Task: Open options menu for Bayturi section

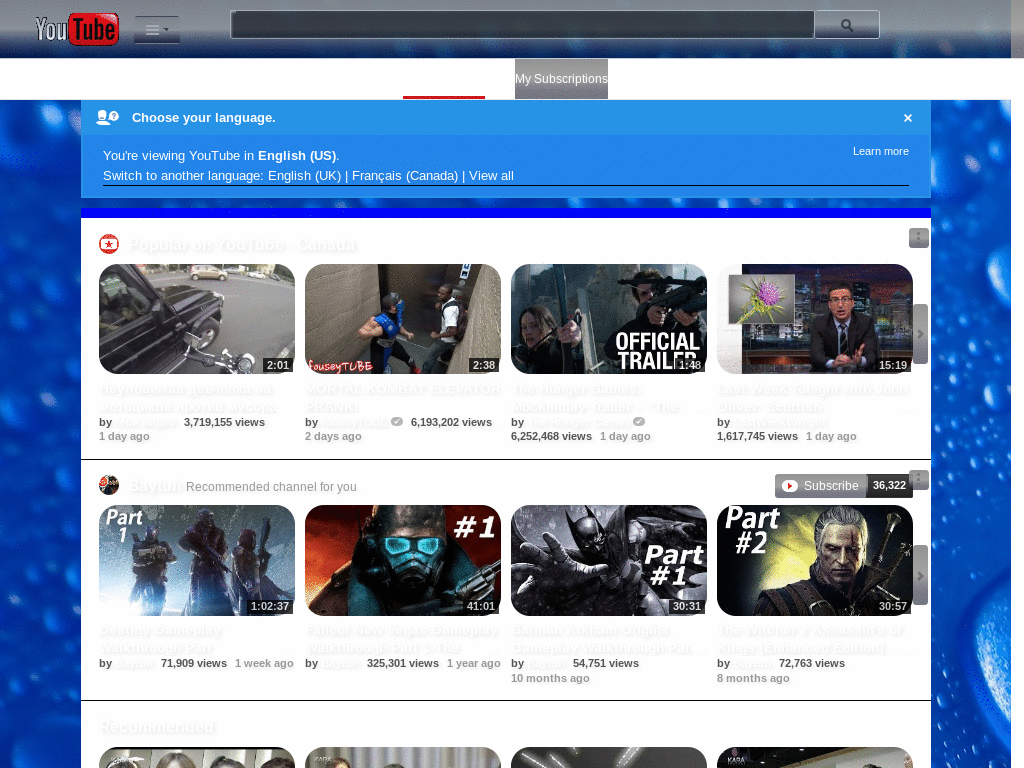Action: point(919,479)
